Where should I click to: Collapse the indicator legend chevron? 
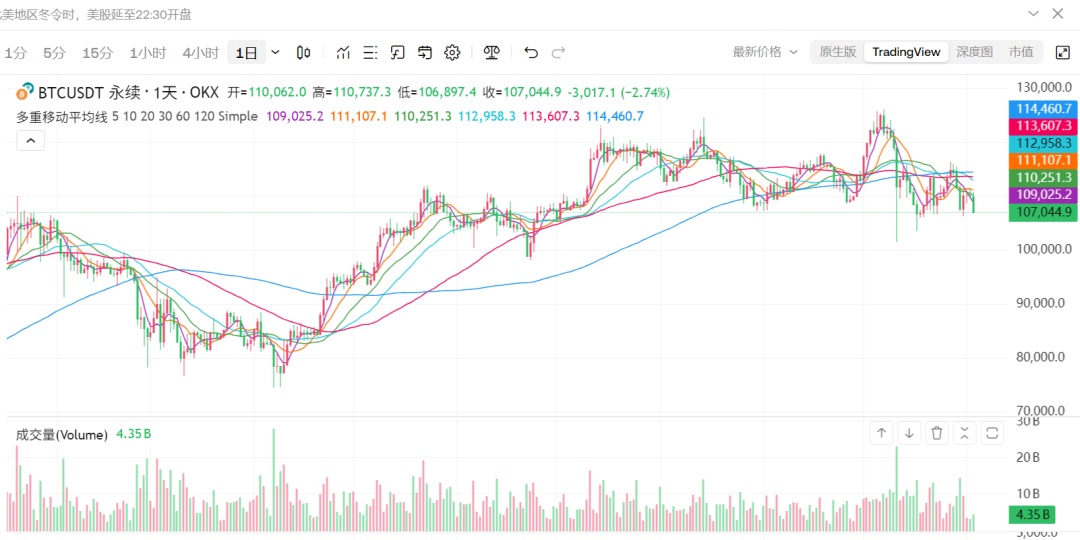[x=30, y=141]
